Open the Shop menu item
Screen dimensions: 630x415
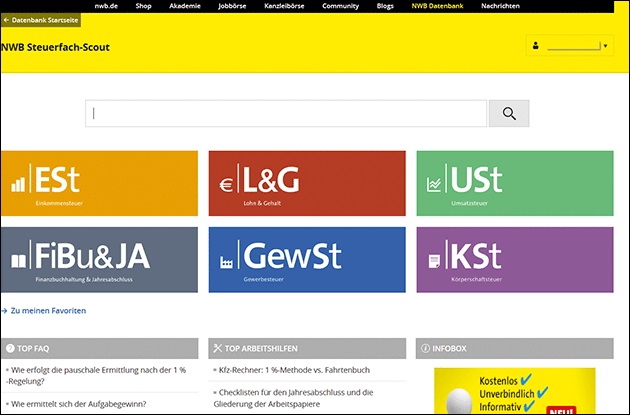coord(143,5)
